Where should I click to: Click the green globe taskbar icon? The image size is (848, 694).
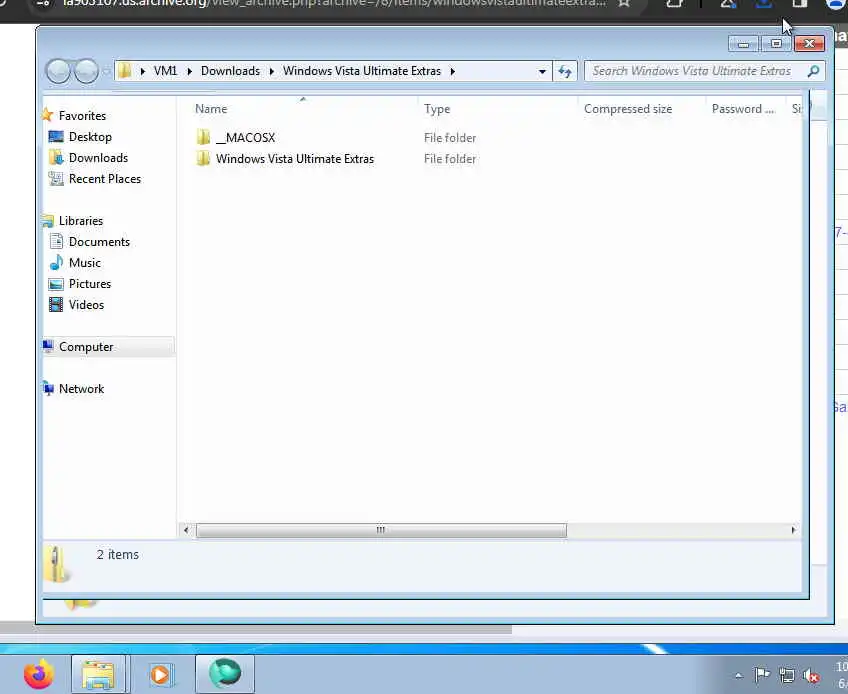(224, 674)
